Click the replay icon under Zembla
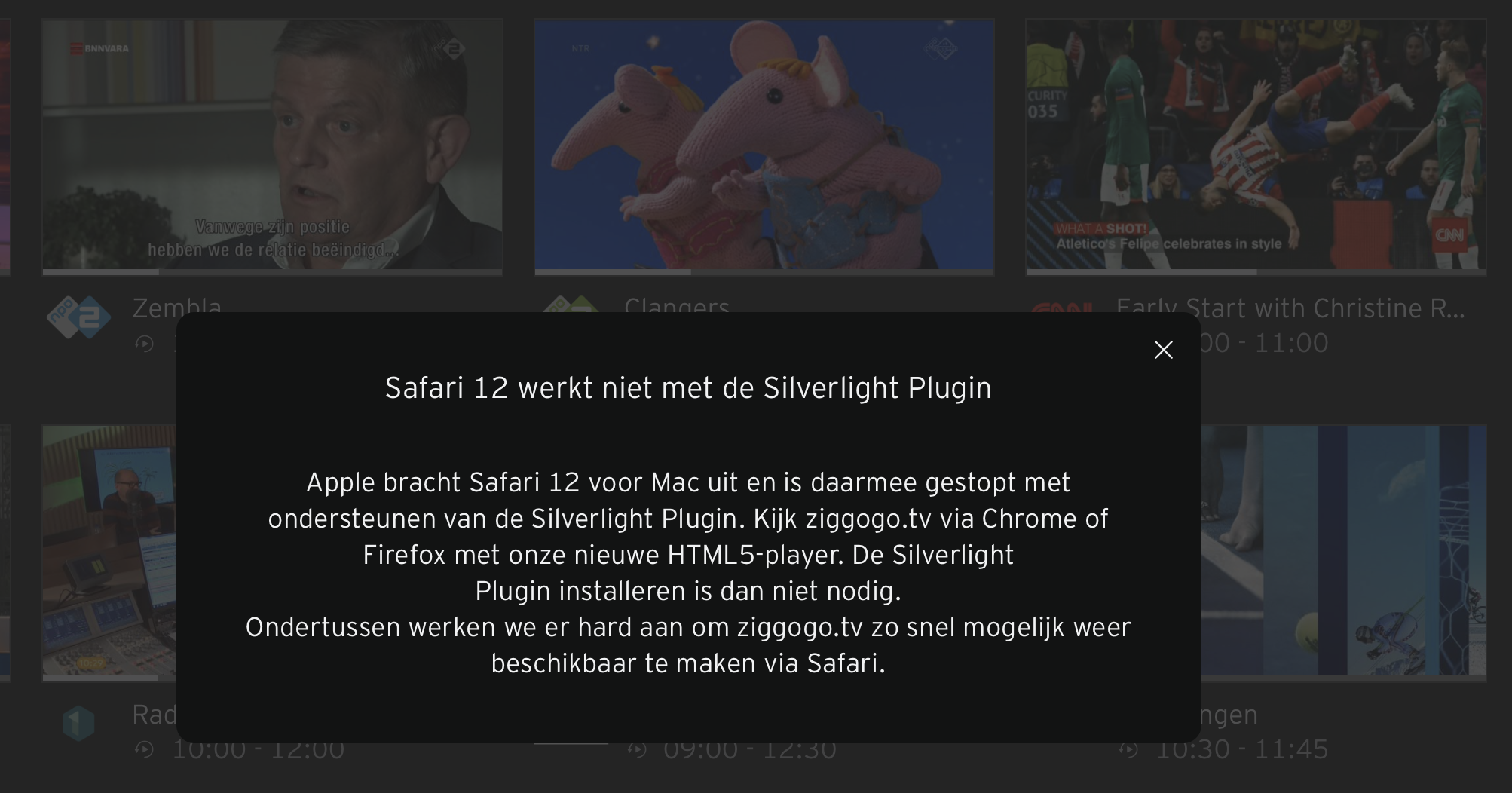Viewport: 1512px width, 793px height. tap(144, 344)
